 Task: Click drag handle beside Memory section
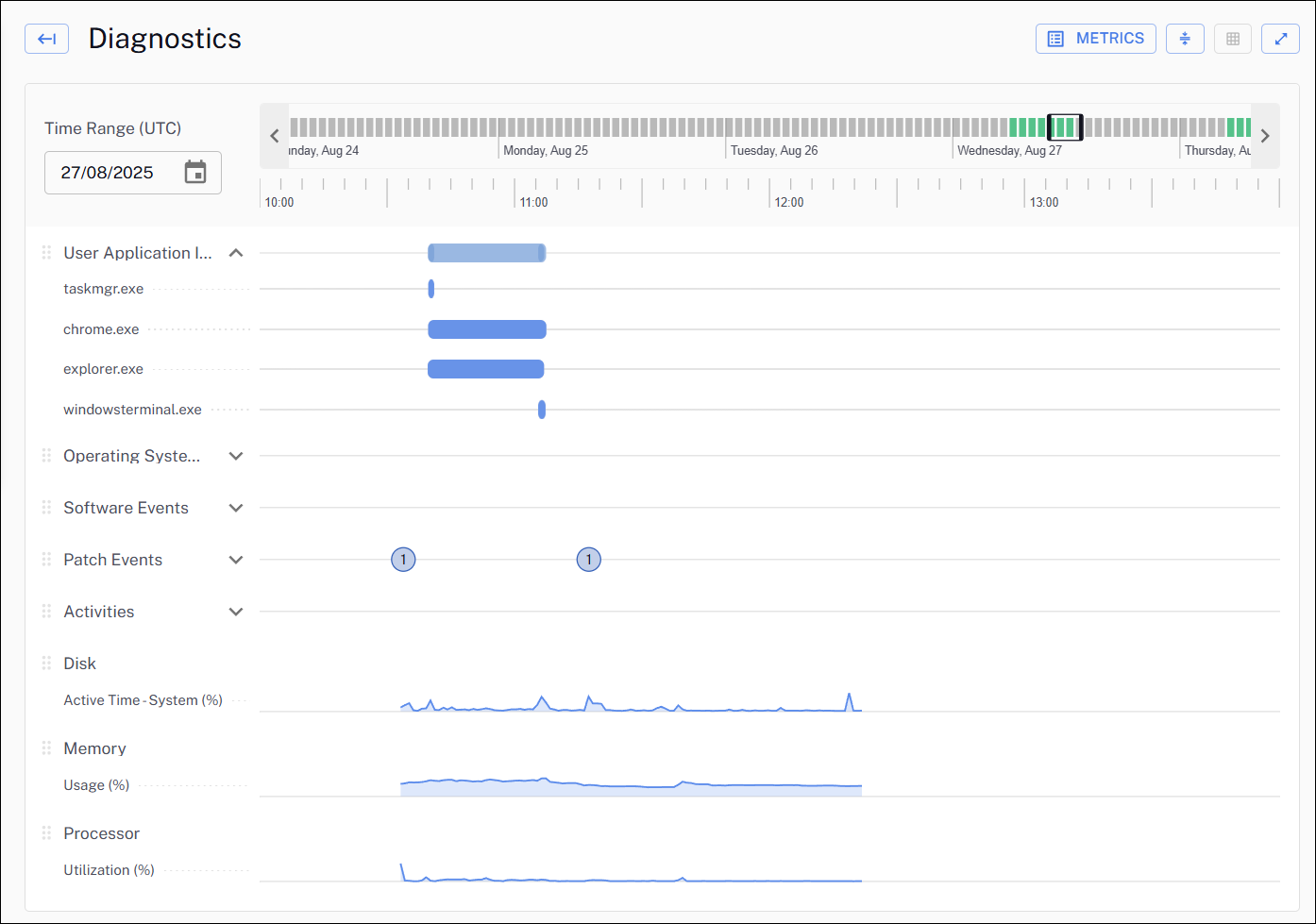coord(46,748)
